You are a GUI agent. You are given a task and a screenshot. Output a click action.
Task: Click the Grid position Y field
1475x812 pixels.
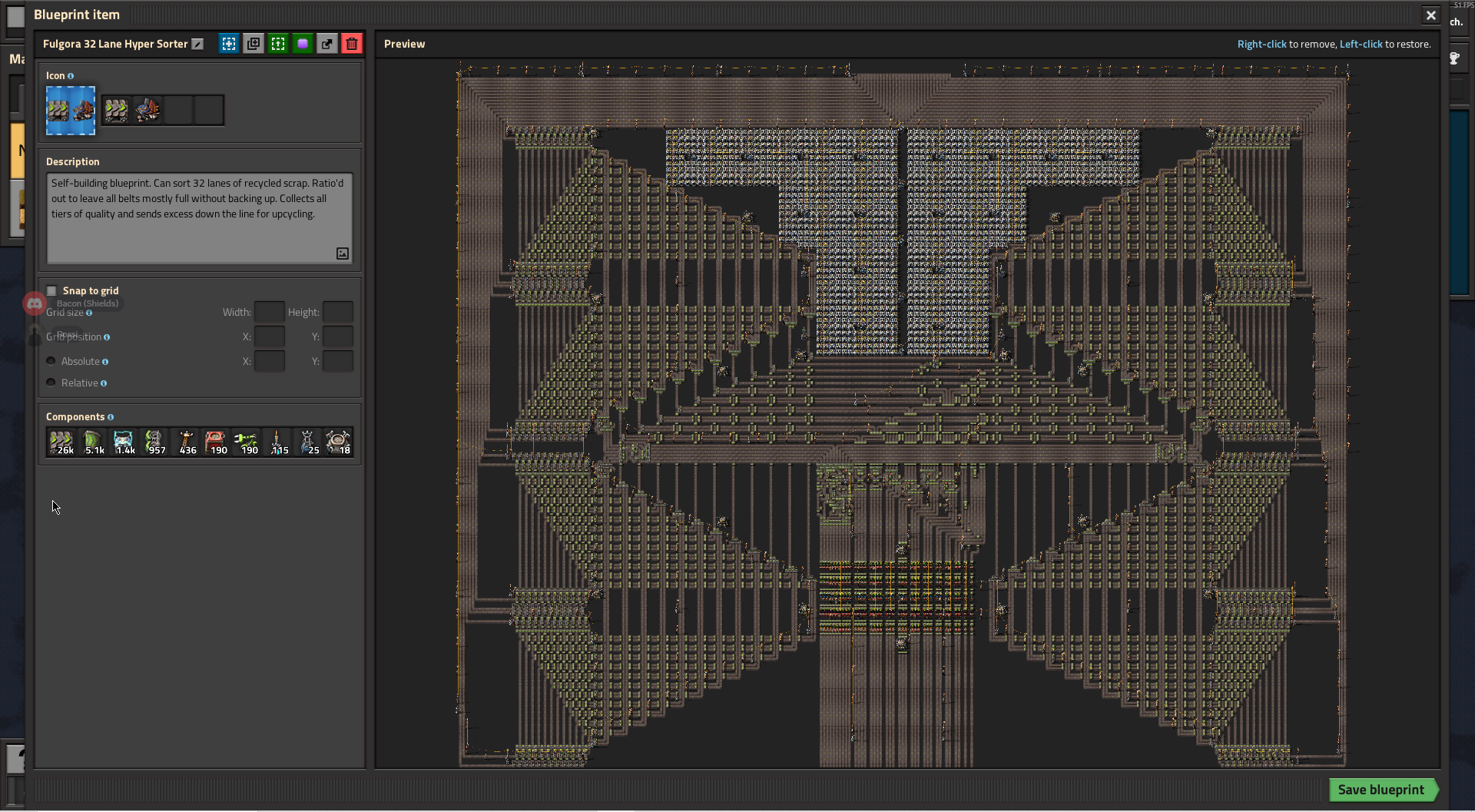click(338, 336)
